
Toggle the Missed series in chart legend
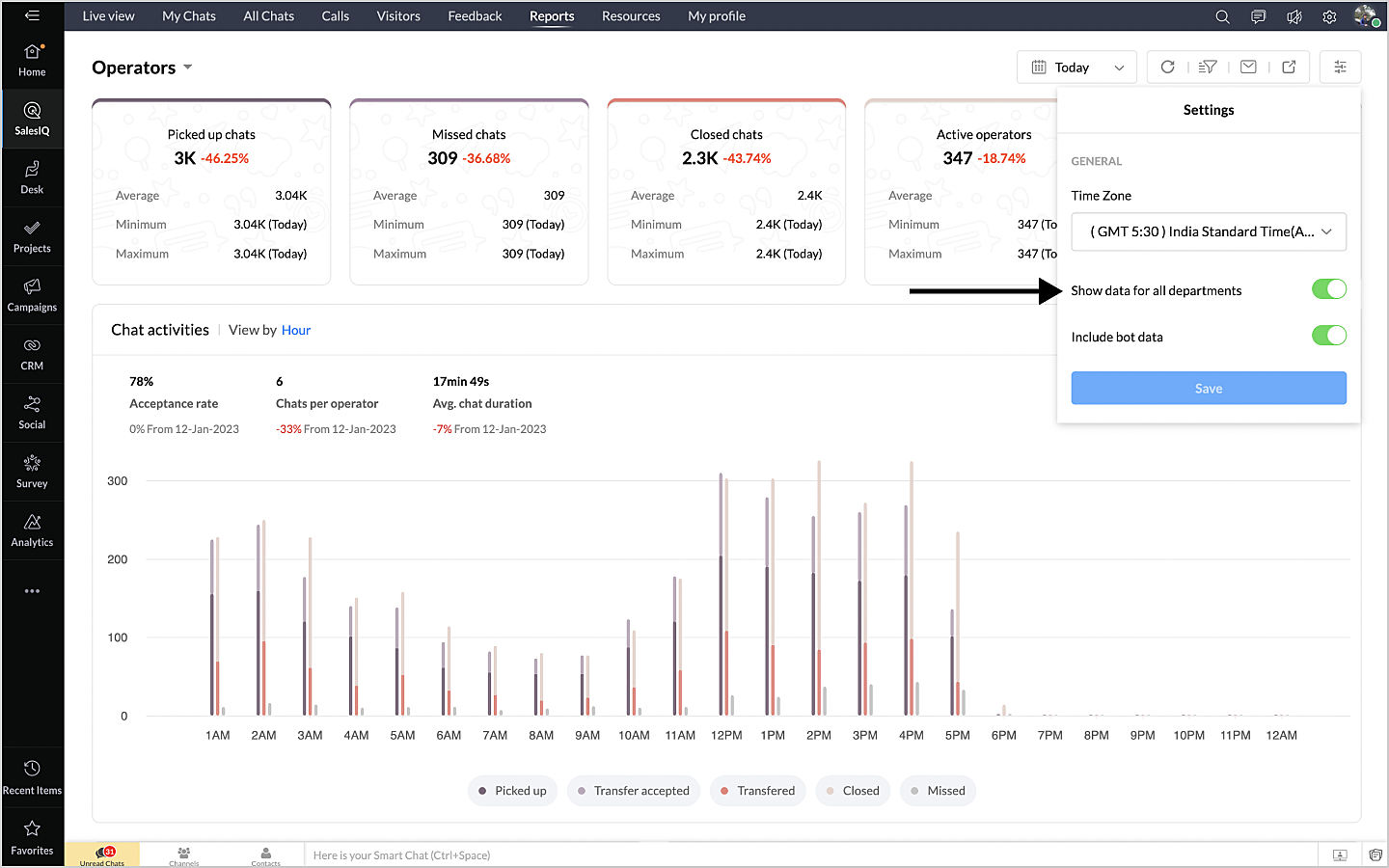pos(938,791)
